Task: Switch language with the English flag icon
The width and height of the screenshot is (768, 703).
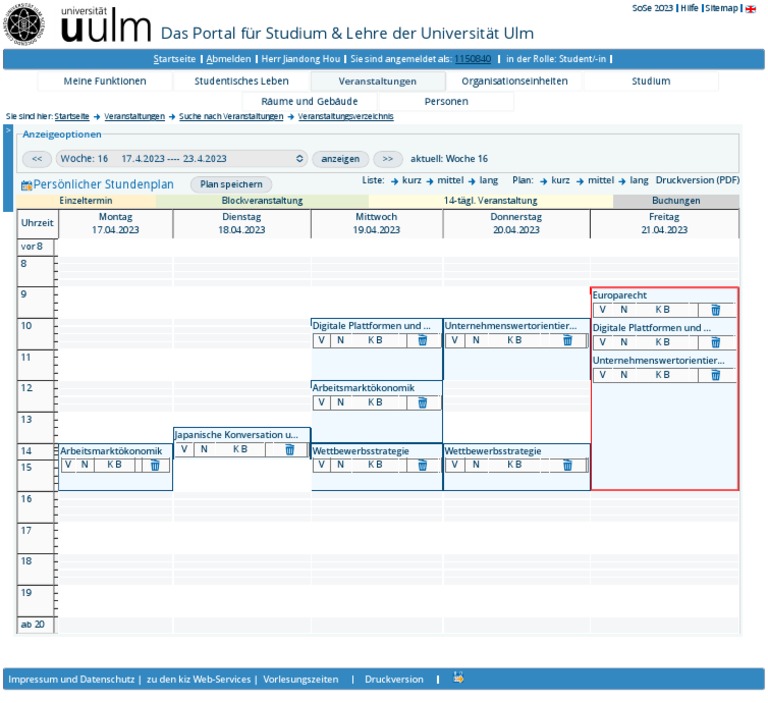Action: (750, 9)
